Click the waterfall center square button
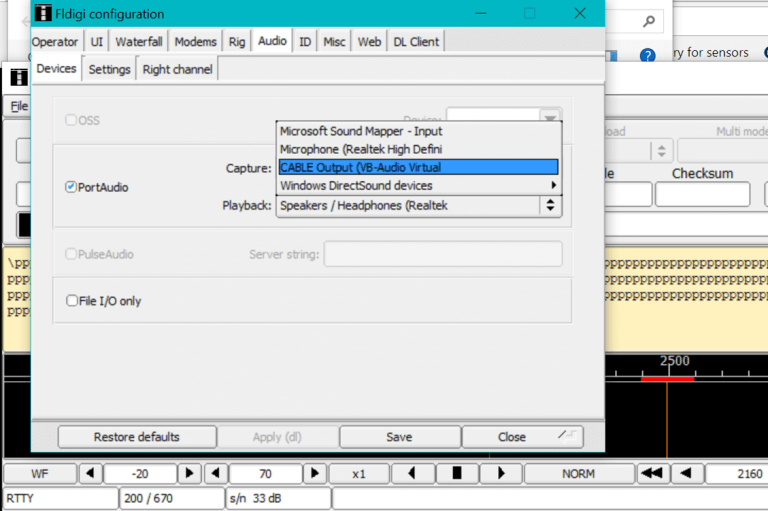This screenshot has width=768, height=511. tap(456, 473)
